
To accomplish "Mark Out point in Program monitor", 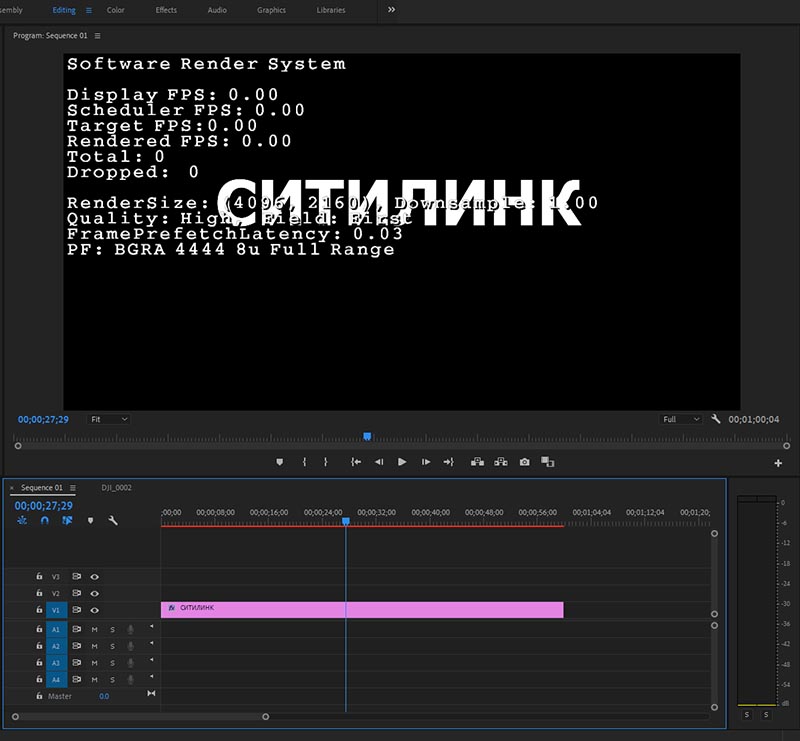I will point(326,462).
